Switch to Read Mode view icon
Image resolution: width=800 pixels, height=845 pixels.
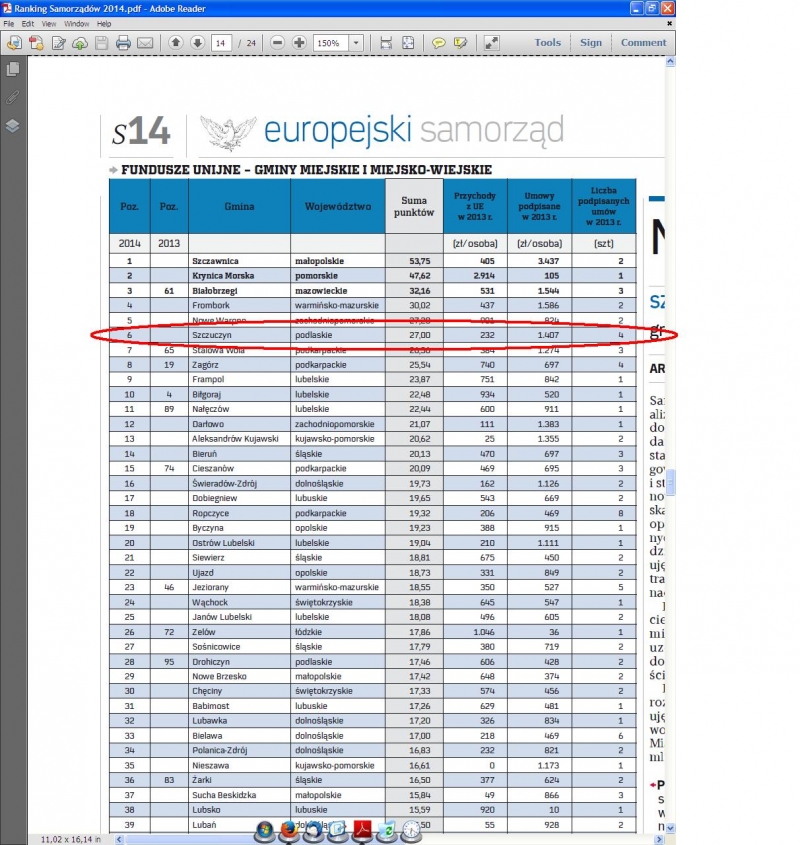[x=491, y=43]
